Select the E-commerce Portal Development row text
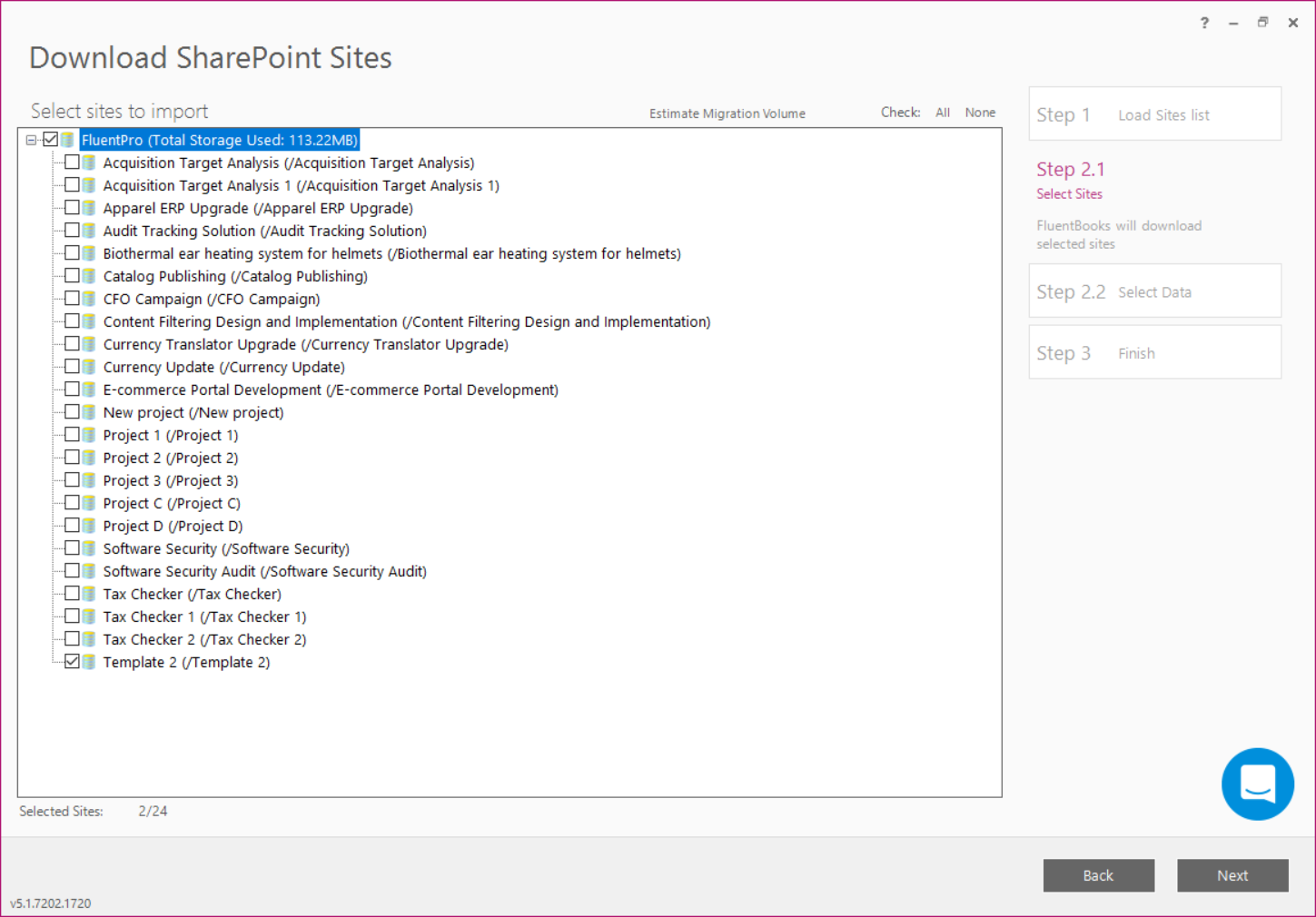This screenshot has width=1316, height=917. [x=331, y=389]
